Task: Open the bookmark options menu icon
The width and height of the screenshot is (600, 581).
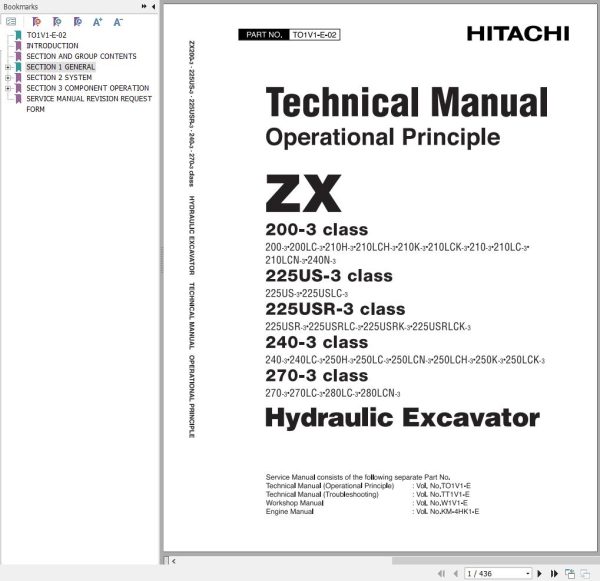Action: pyautogui.click(x=11, y=22)
